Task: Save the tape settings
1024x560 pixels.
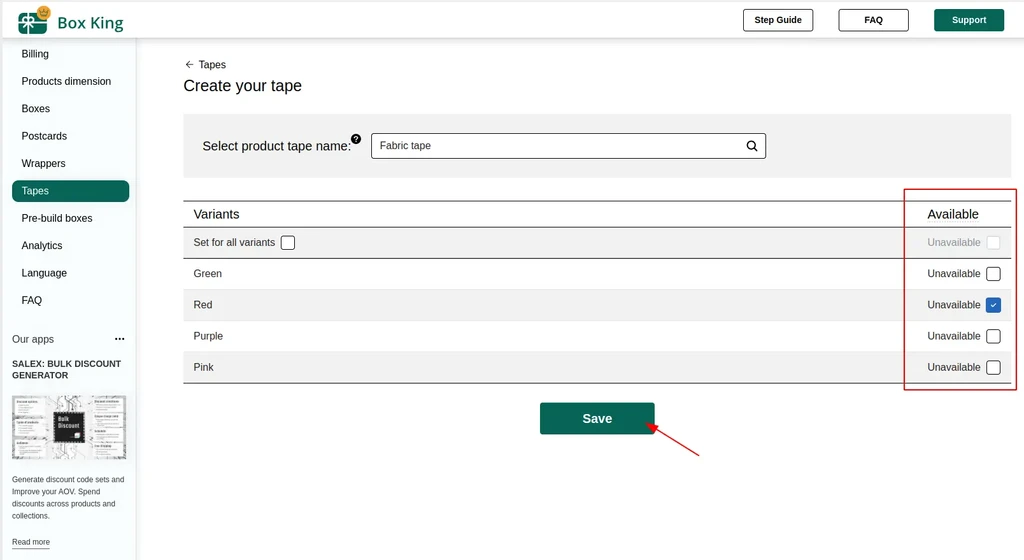Action: (x=597, y=418)
